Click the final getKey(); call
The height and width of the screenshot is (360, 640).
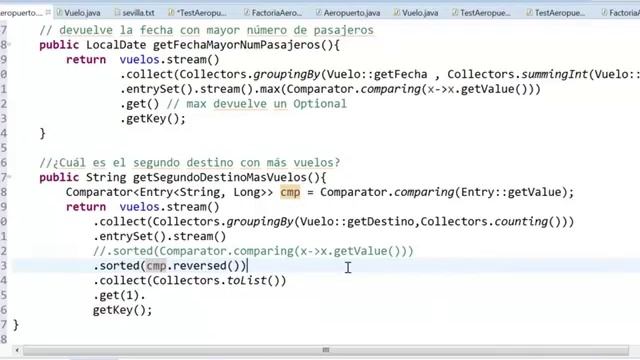(122, 310)
